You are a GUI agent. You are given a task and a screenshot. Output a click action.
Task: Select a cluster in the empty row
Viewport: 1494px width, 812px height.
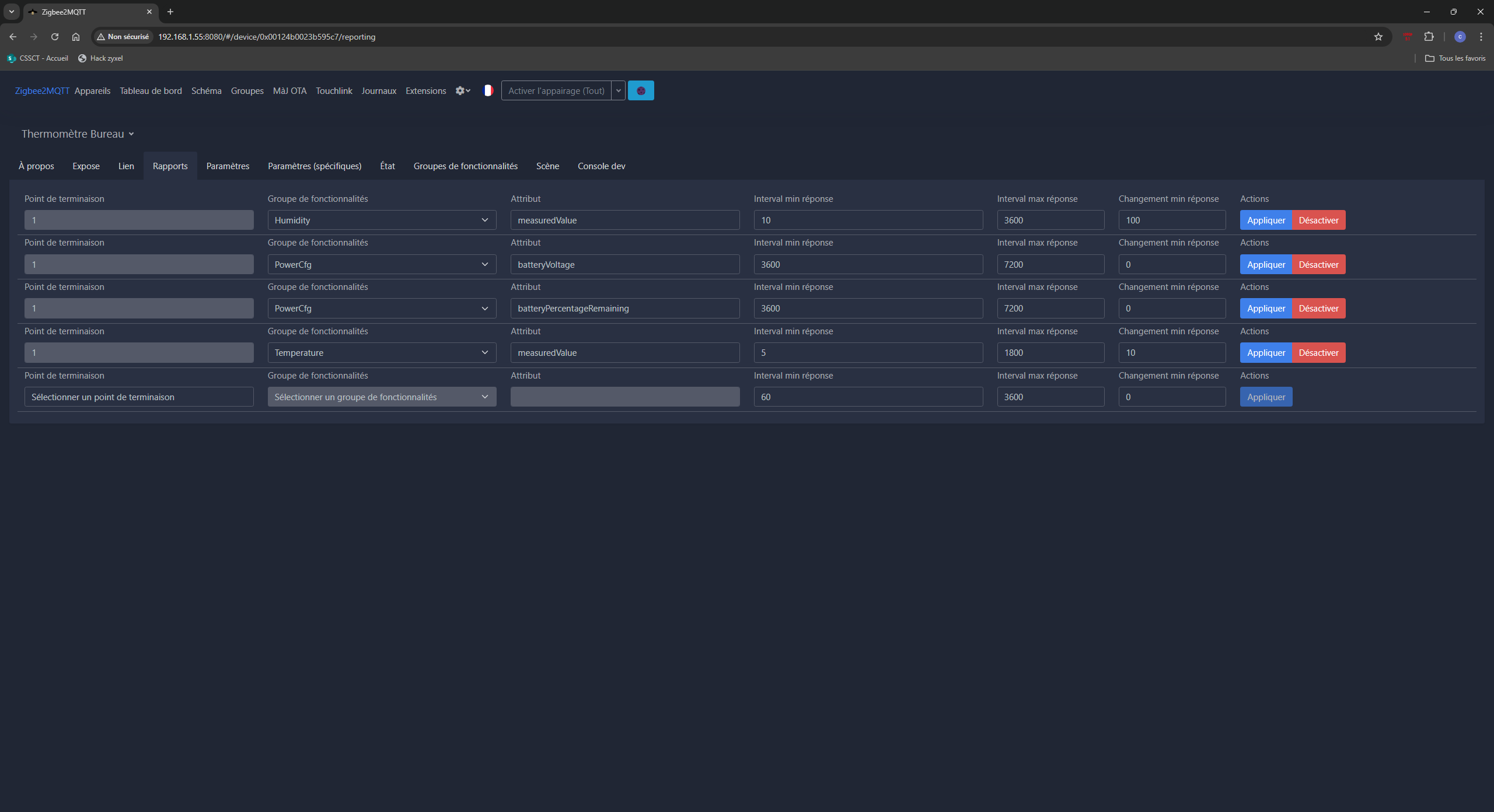pos(382,397)
